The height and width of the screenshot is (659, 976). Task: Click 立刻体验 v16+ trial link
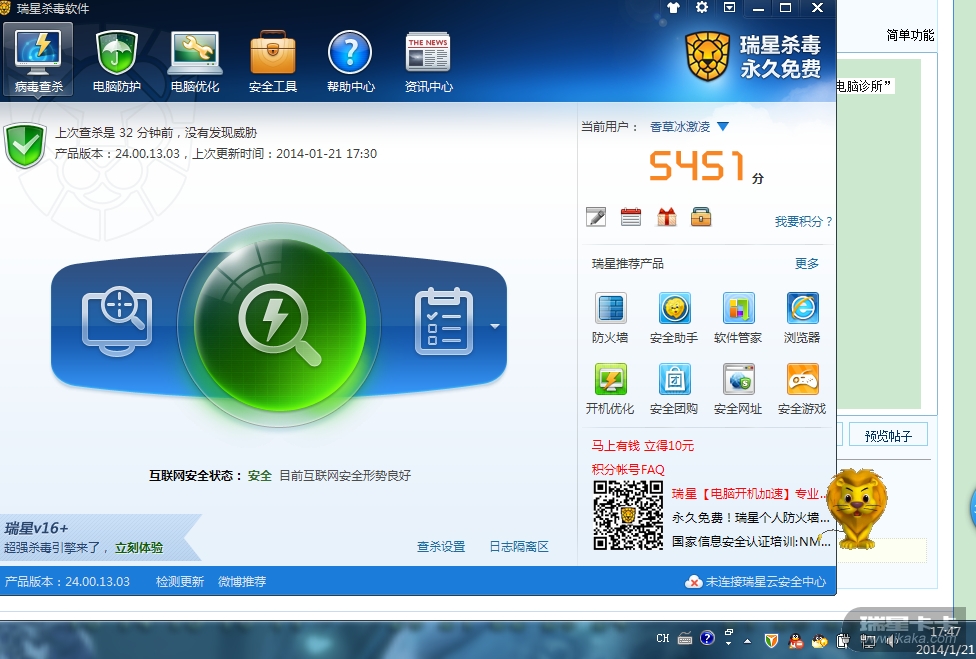point(139,548)
